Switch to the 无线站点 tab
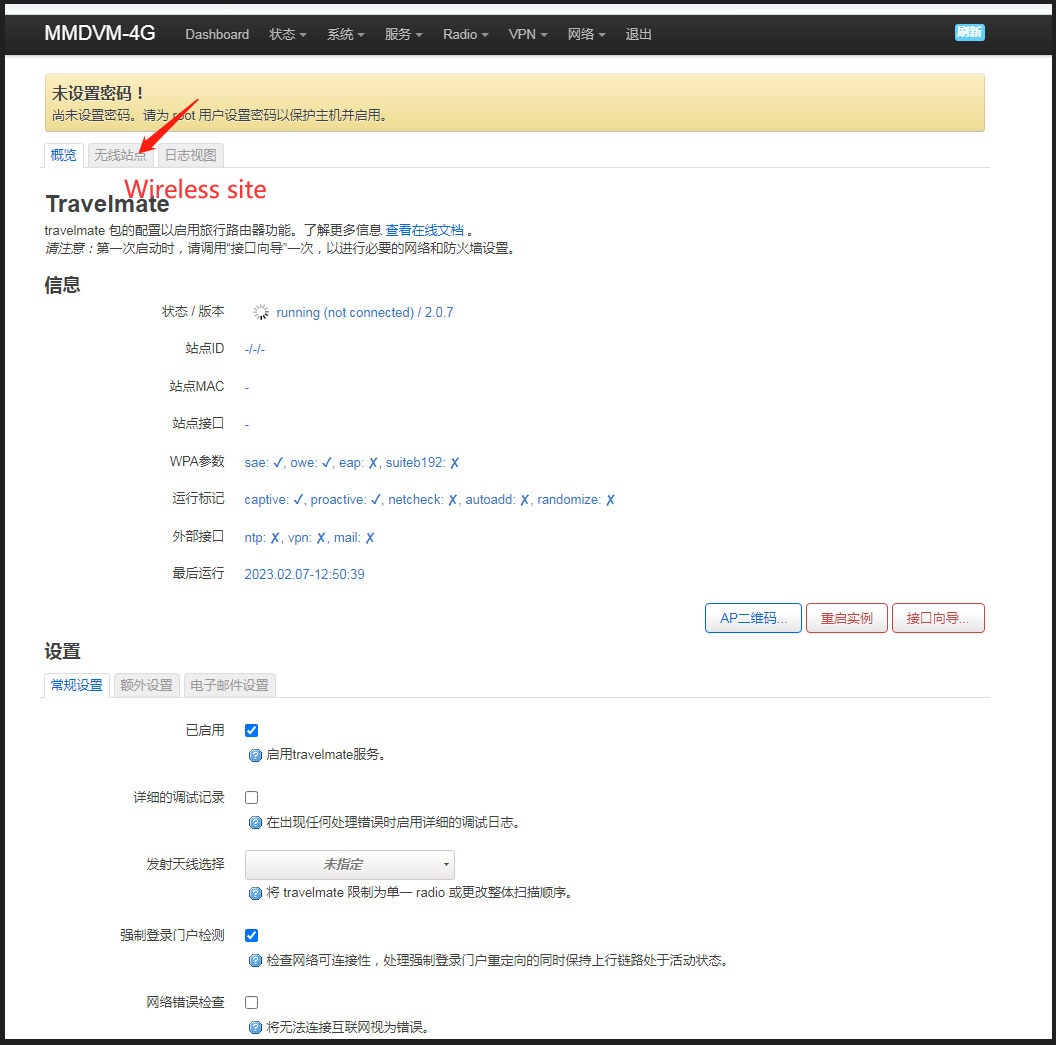Screen dimensions: 1056x1045 tap(120, 155)
